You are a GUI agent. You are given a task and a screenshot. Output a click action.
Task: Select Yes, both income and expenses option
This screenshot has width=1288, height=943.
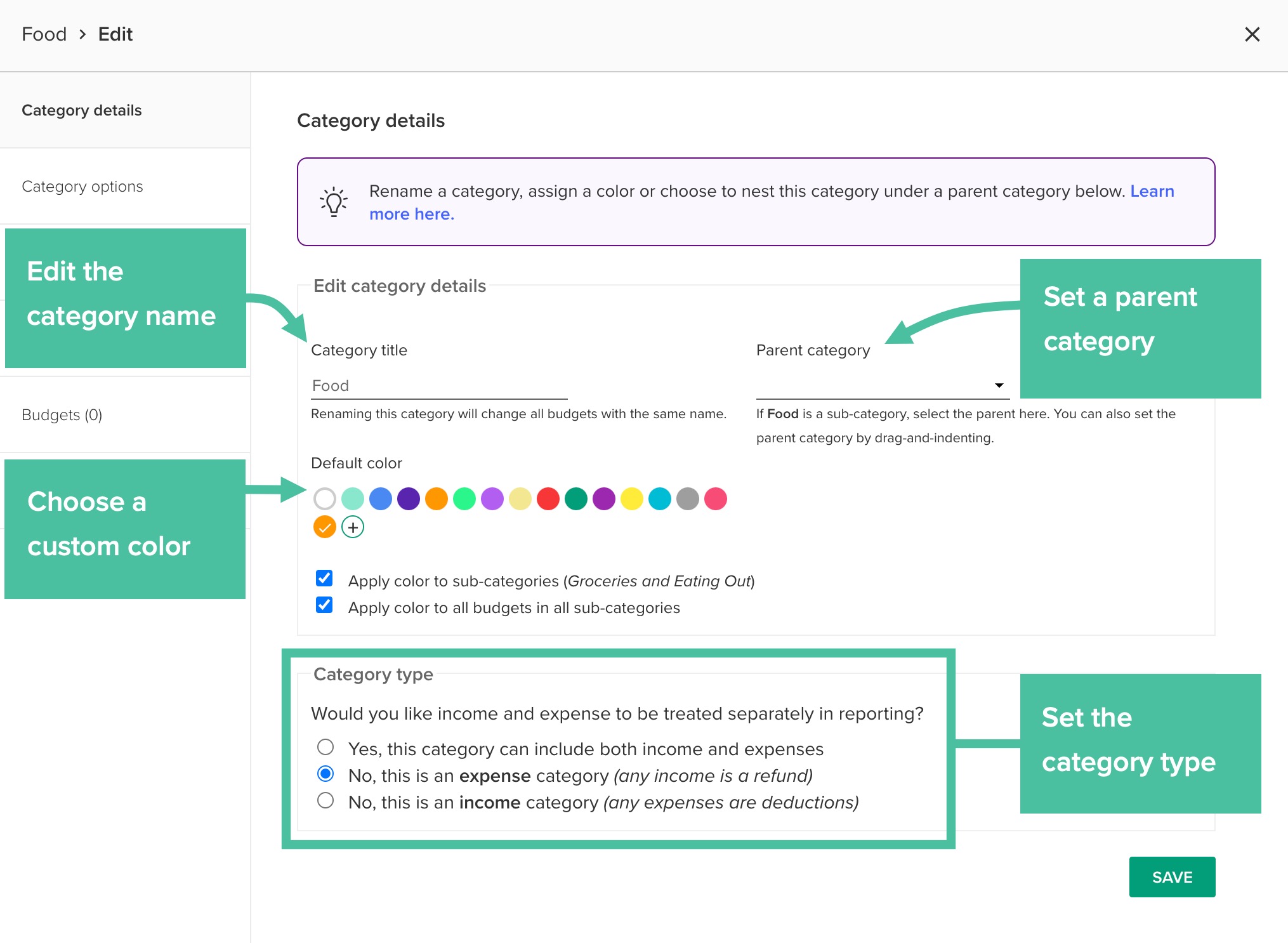click(325, 747)
